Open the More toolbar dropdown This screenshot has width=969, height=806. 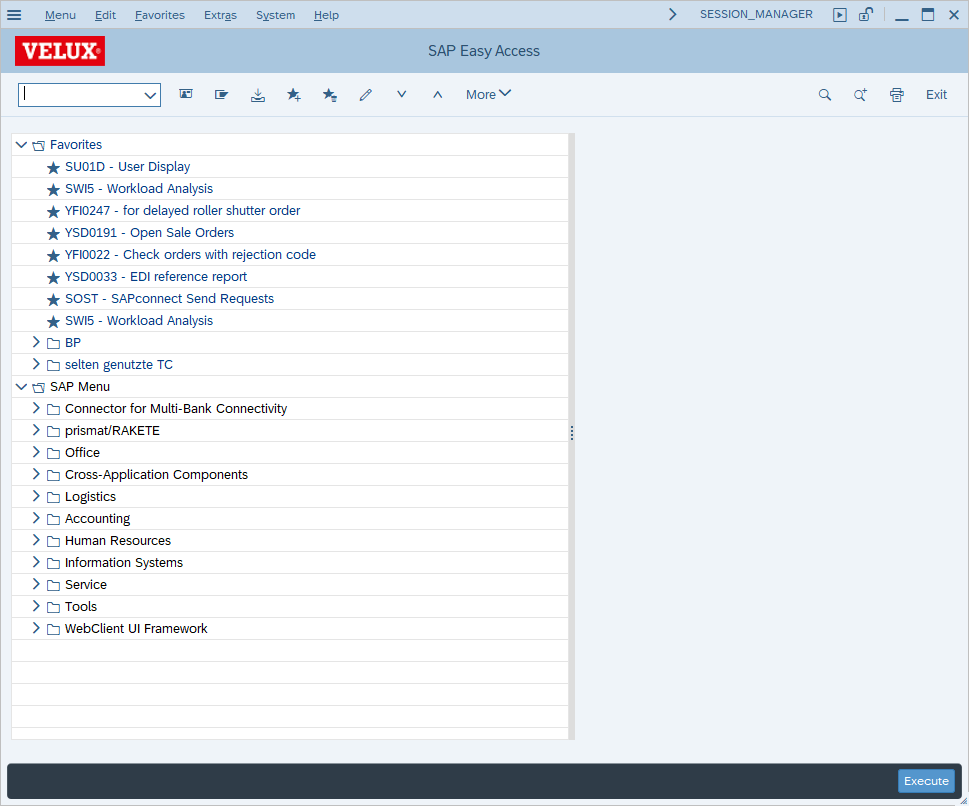[x=488, y=95]
